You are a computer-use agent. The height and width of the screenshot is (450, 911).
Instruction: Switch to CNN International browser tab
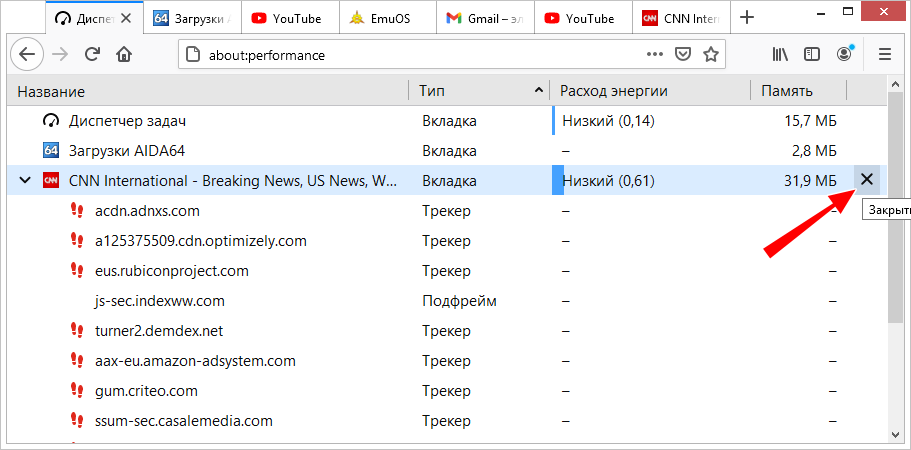(680, 19)
